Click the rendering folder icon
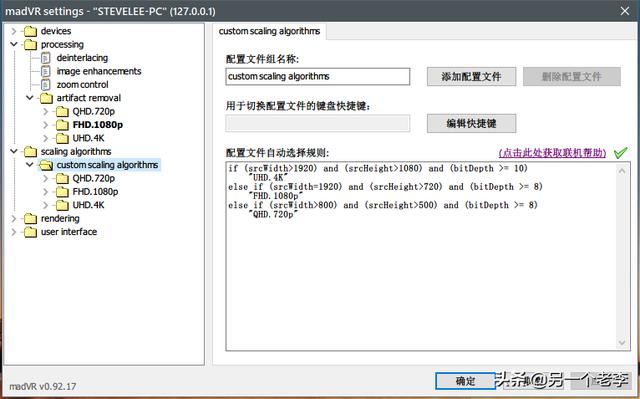 30,219
